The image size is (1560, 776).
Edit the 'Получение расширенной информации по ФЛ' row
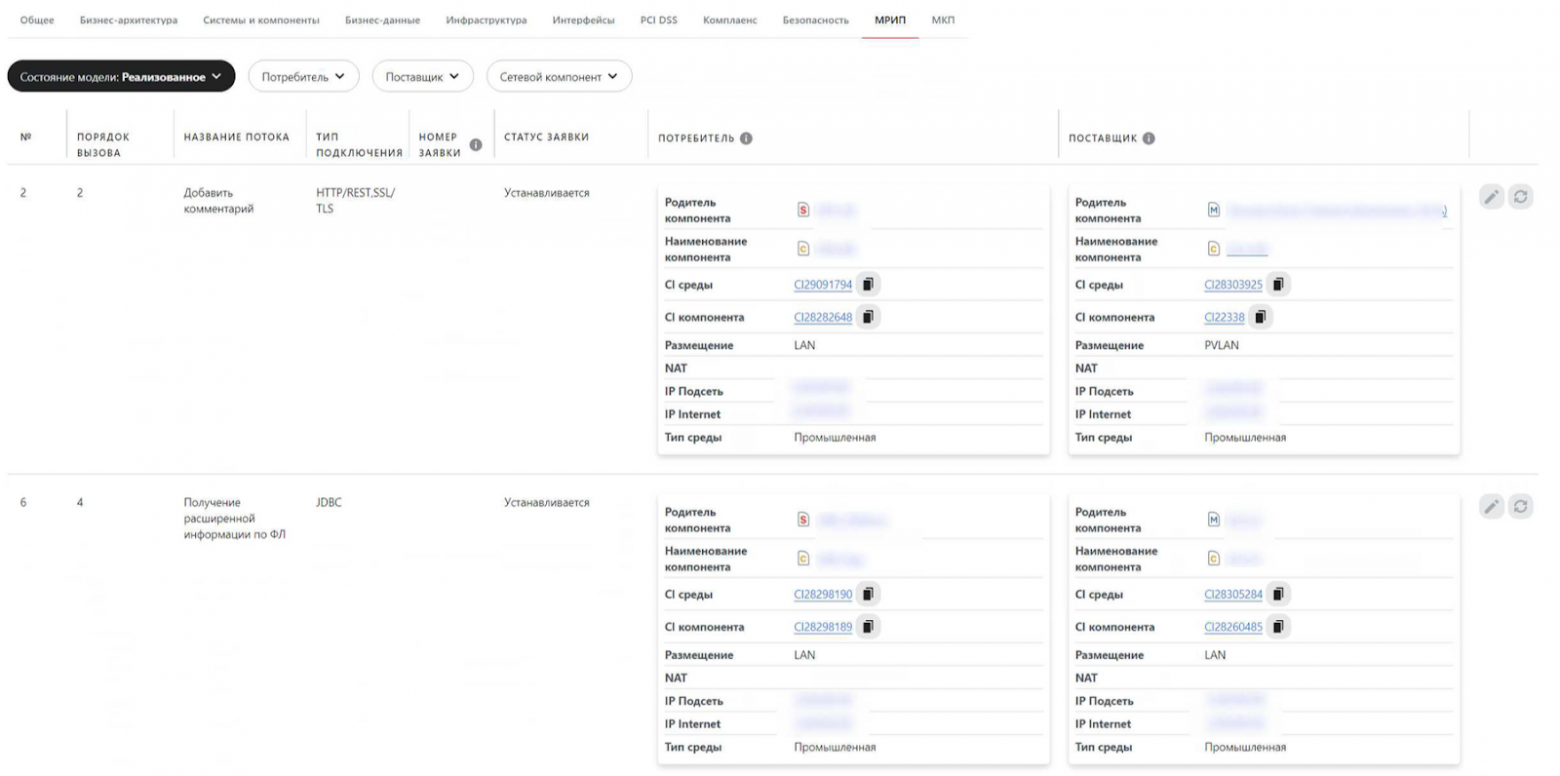click(x=1490, y=507)
